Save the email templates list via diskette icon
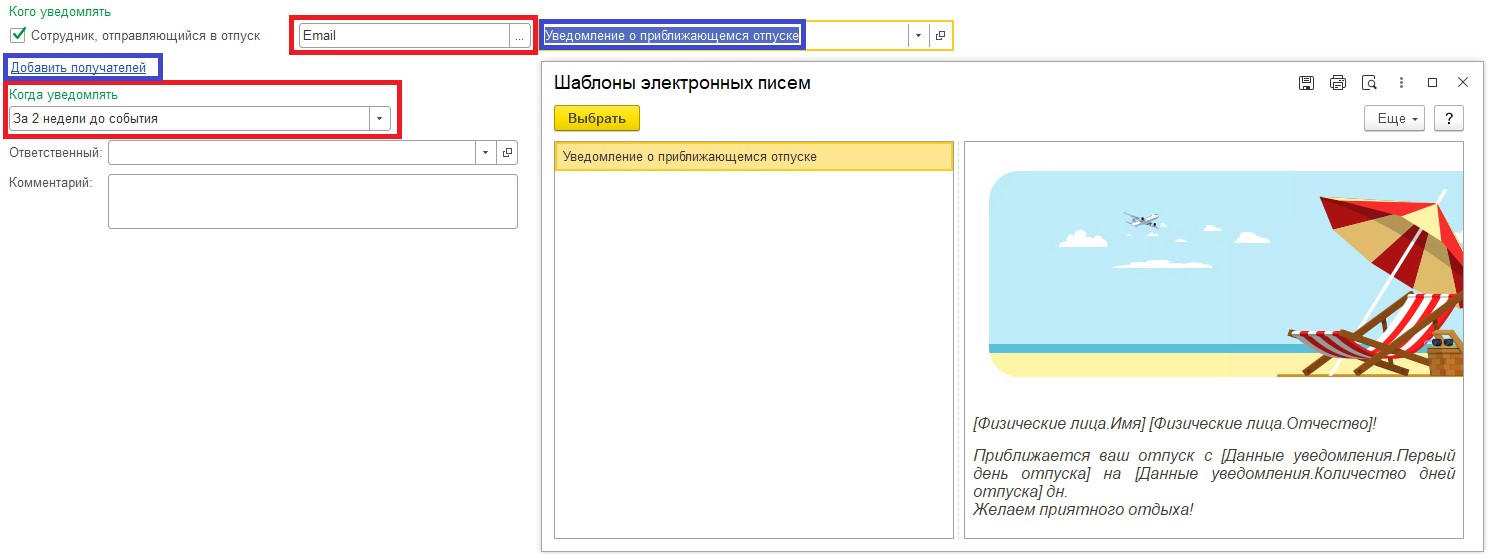The height and width of the screenshot is (554, 1487). click(1306, 83)
